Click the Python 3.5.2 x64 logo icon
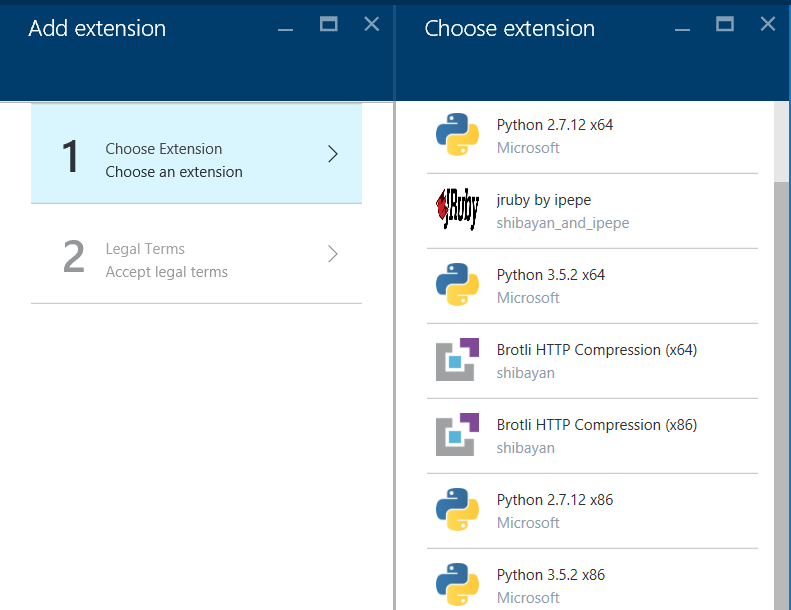Image resolution: width=791 pixels, height=610 pixels. pyautogui.click(x=457, y=284)
